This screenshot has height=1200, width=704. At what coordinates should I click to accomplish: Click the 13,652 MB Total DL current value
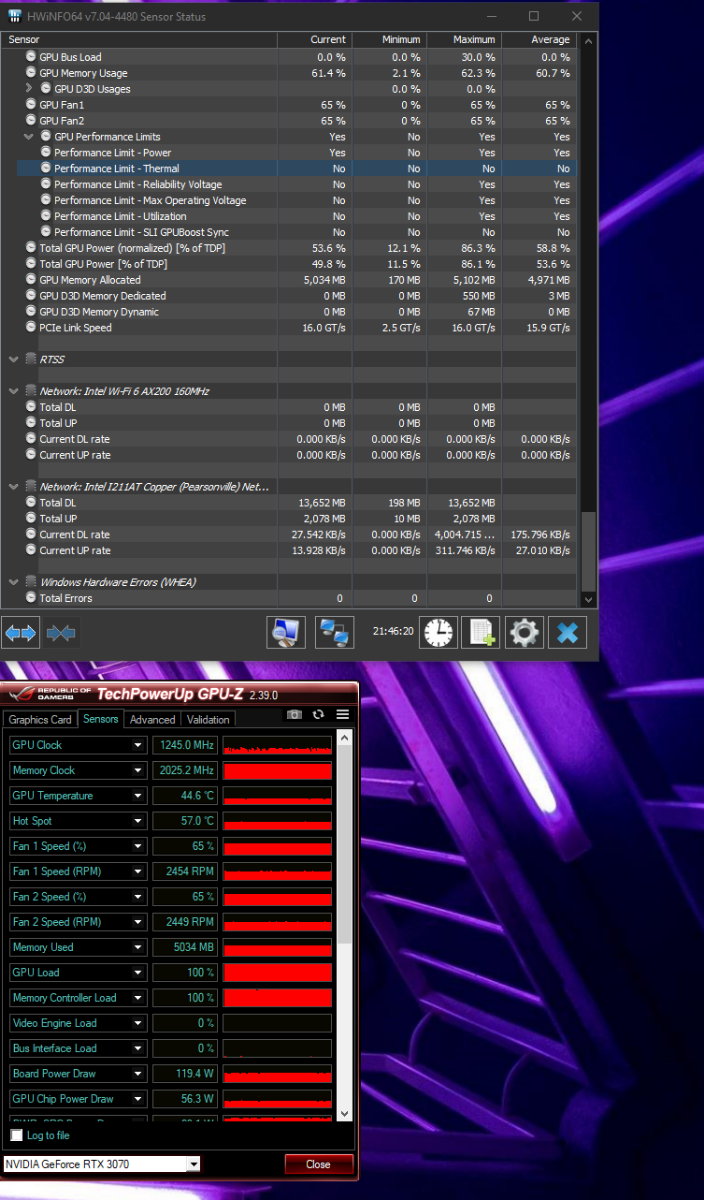click(320, 503)
